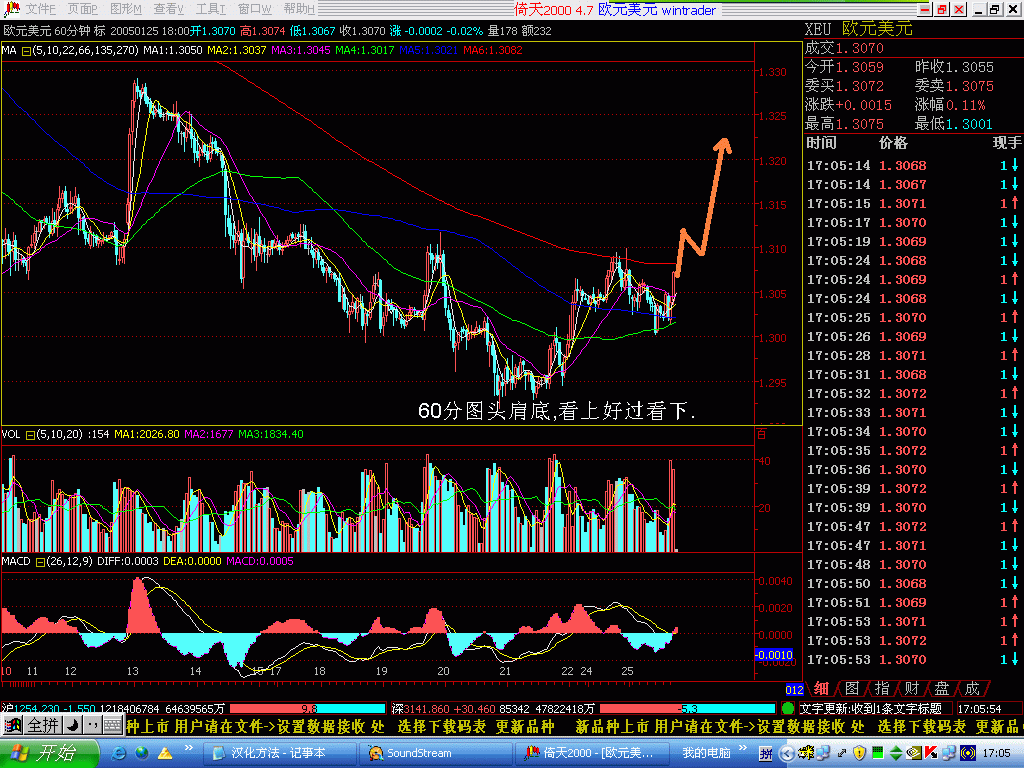Screen dimensions: 1024x768
Task: Click the DIFF:0.0003 MACD label
Action: [x=127, y=562]
